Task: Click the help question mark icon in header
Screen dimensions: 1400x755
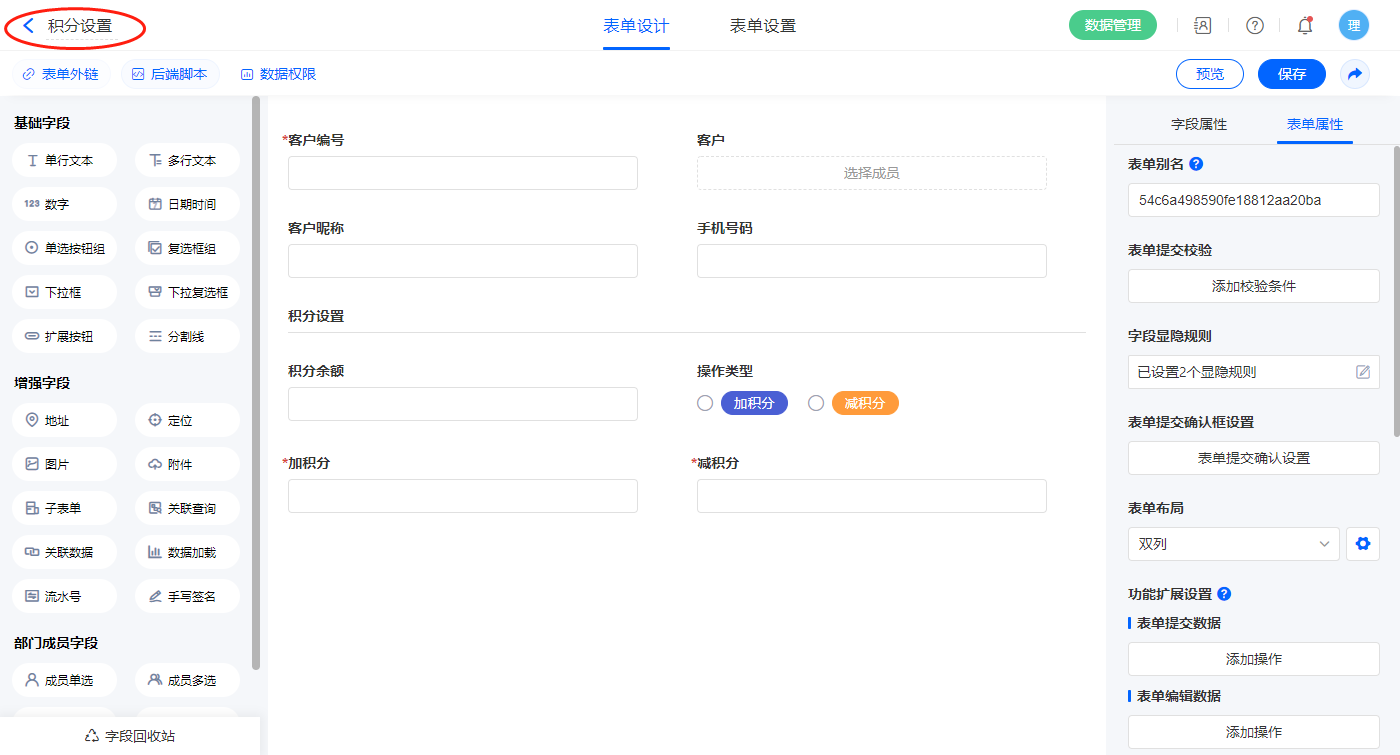Action: (1254, 26)
